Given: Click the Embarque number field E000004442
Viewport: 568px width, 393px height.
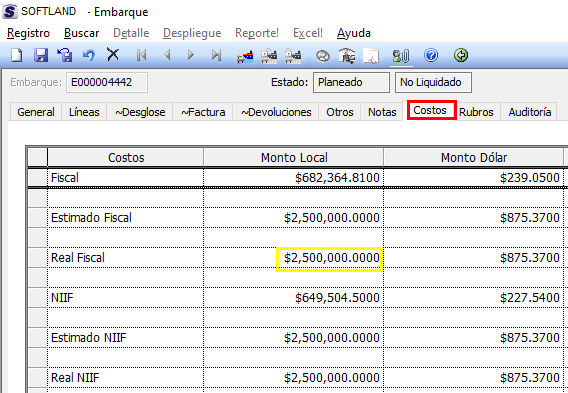Looking at the screenshot, I should pos(107,83).
